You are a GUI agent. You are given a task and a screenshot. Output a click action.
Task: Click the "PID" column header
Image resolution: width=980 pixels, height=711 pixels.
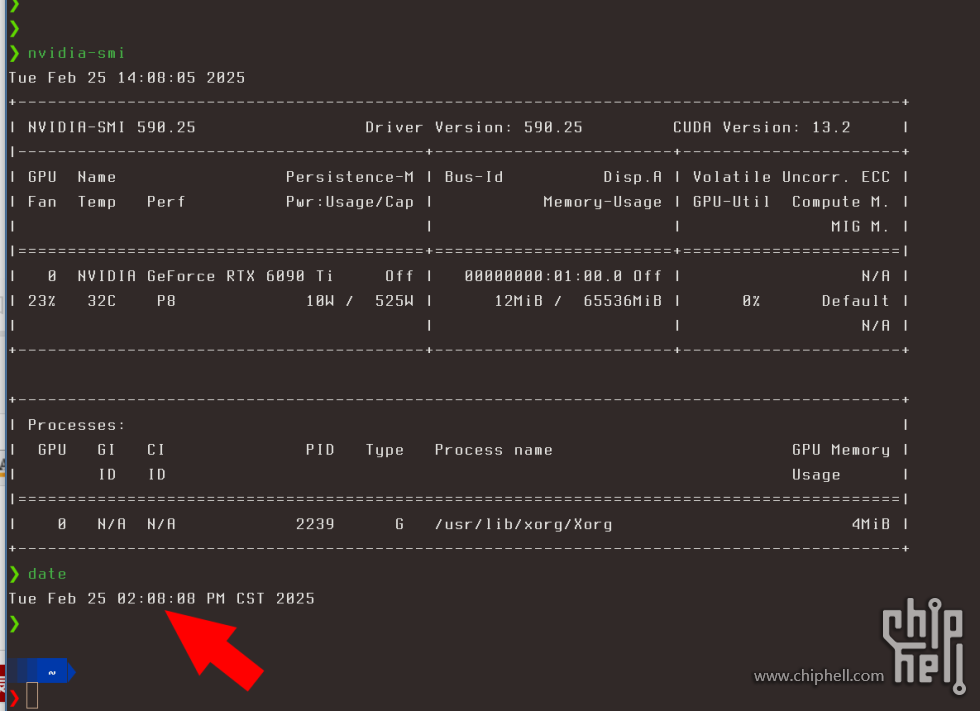320,450
